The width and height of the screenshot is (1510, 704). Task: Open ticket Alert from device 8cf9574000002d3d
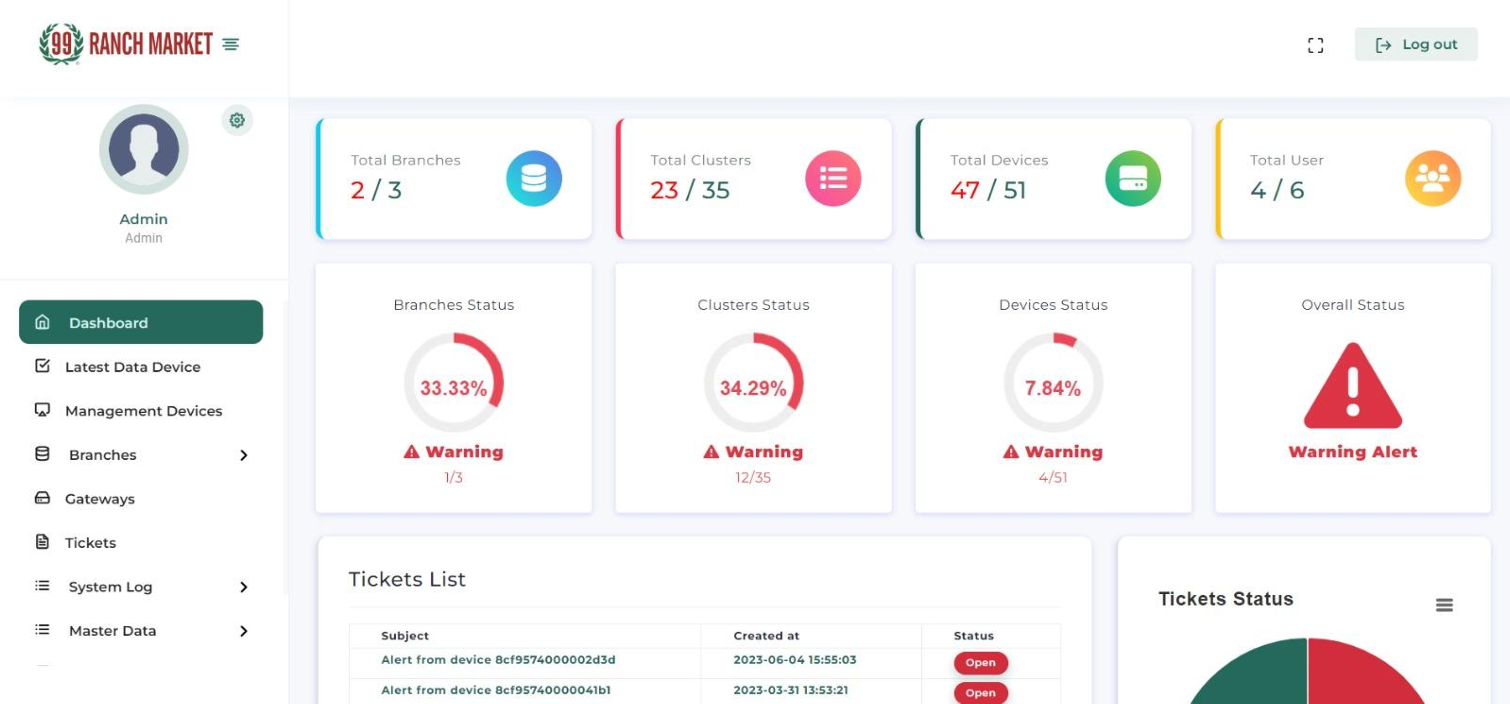point(498,660)
